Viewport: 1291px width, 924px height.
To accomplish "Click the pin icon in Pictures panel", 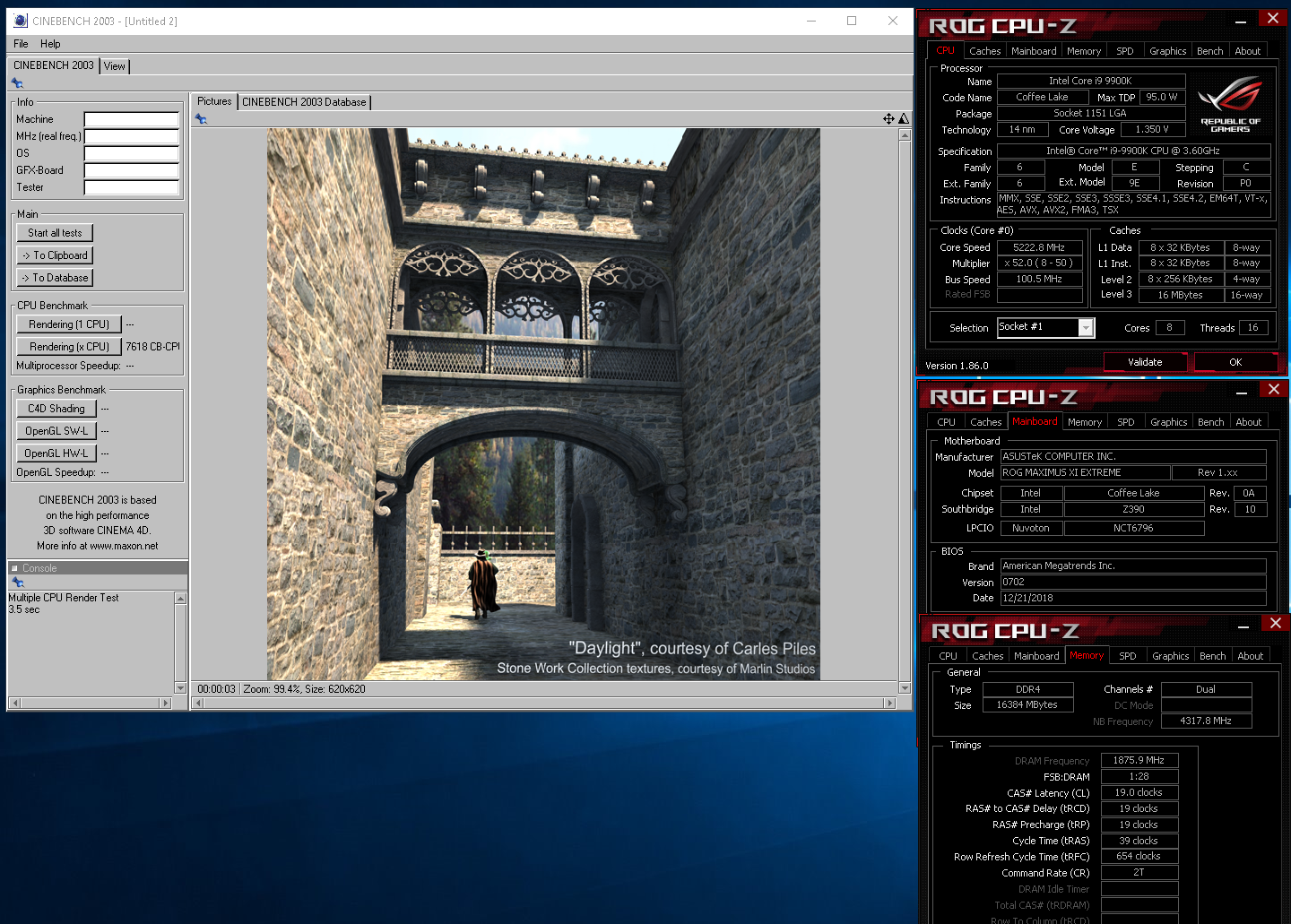I will tap(201, 119).
